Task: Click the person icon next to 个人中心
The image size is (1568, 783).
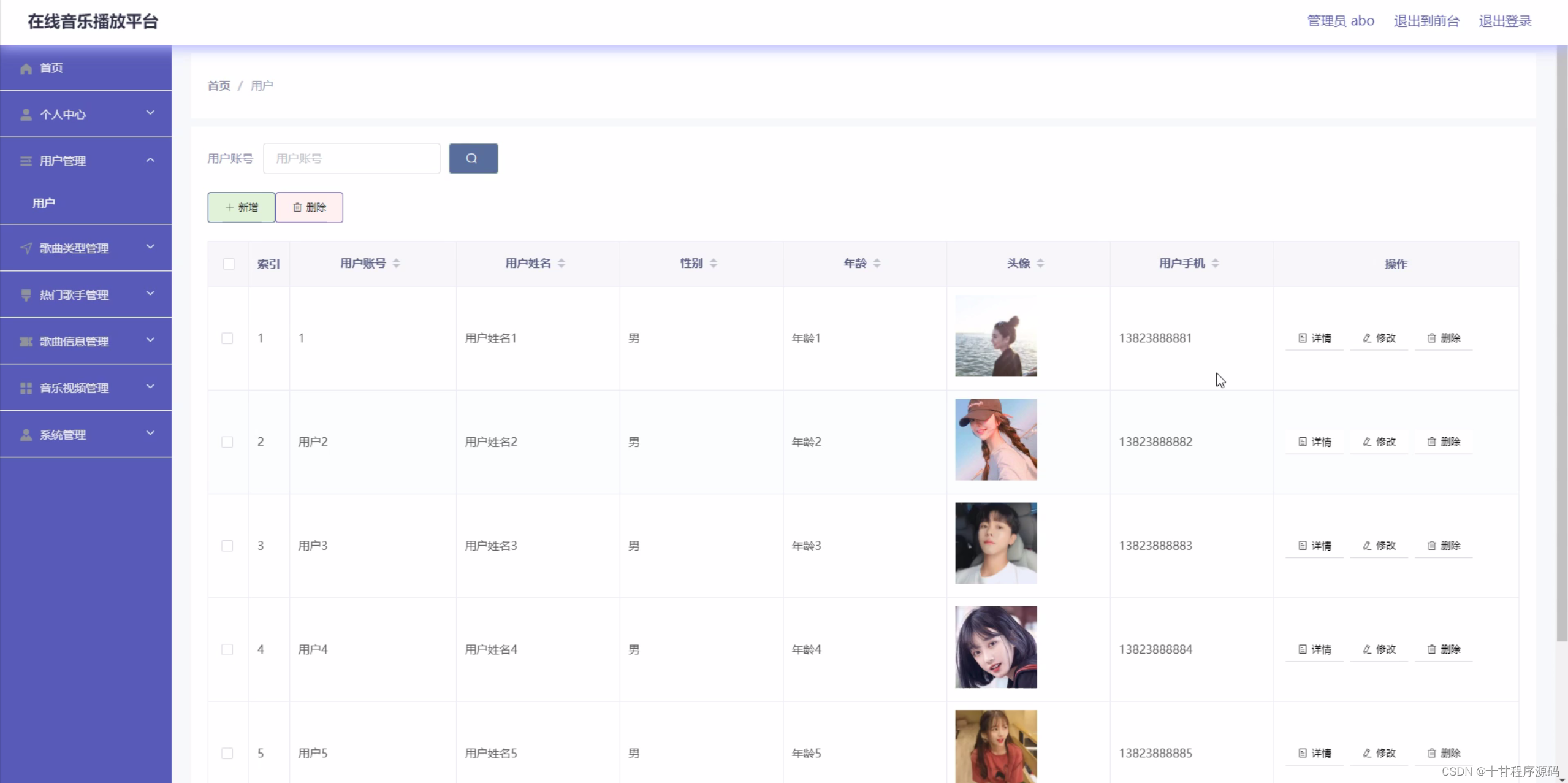Action: 25,114
